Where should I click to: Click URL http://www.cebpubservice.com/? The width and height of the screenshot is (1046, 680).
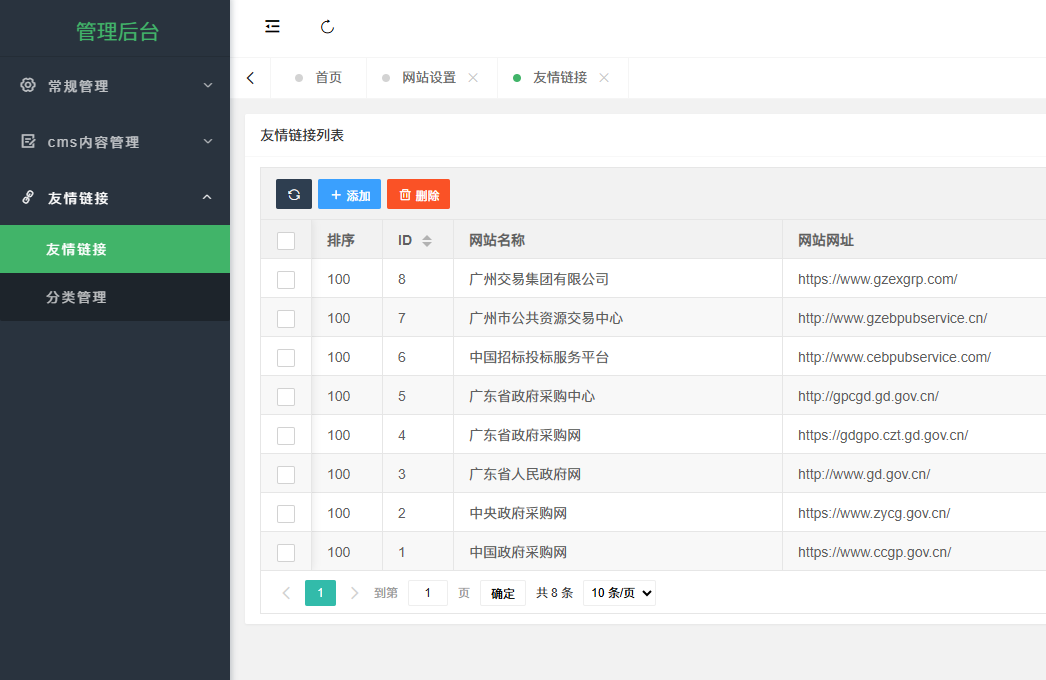(895, 357)
